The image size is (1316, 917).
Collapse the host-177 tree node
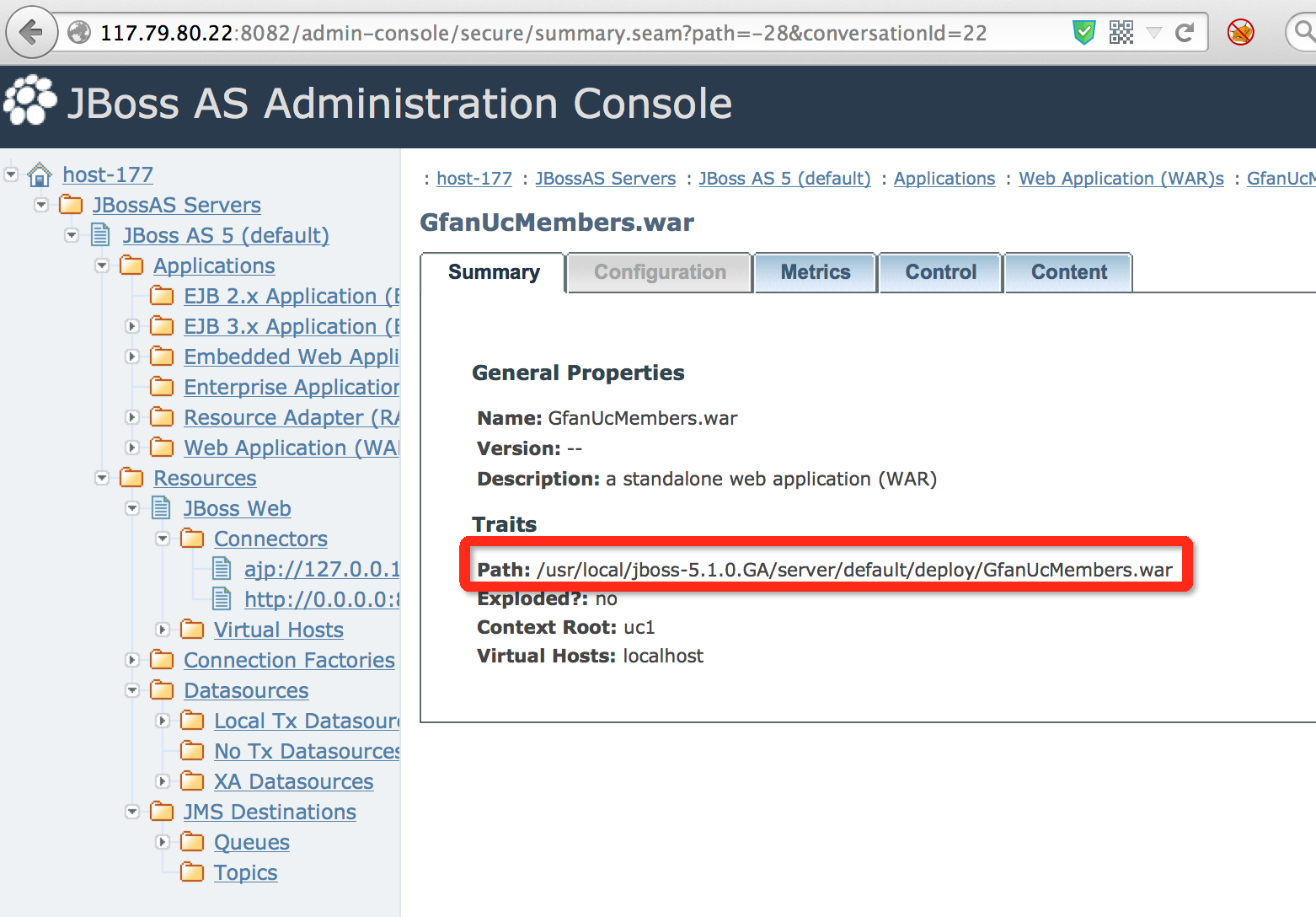coord(11,174)
